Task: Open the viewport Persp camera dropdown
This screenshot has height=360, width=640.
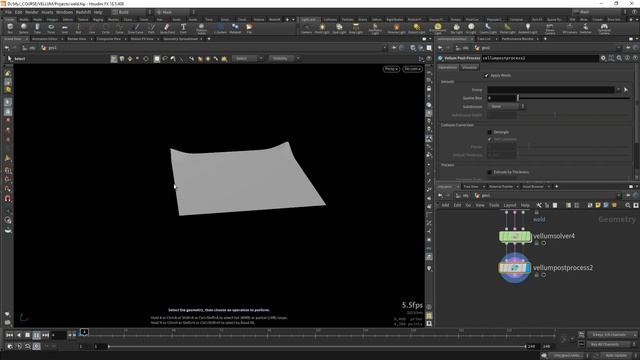Action: 391,69
